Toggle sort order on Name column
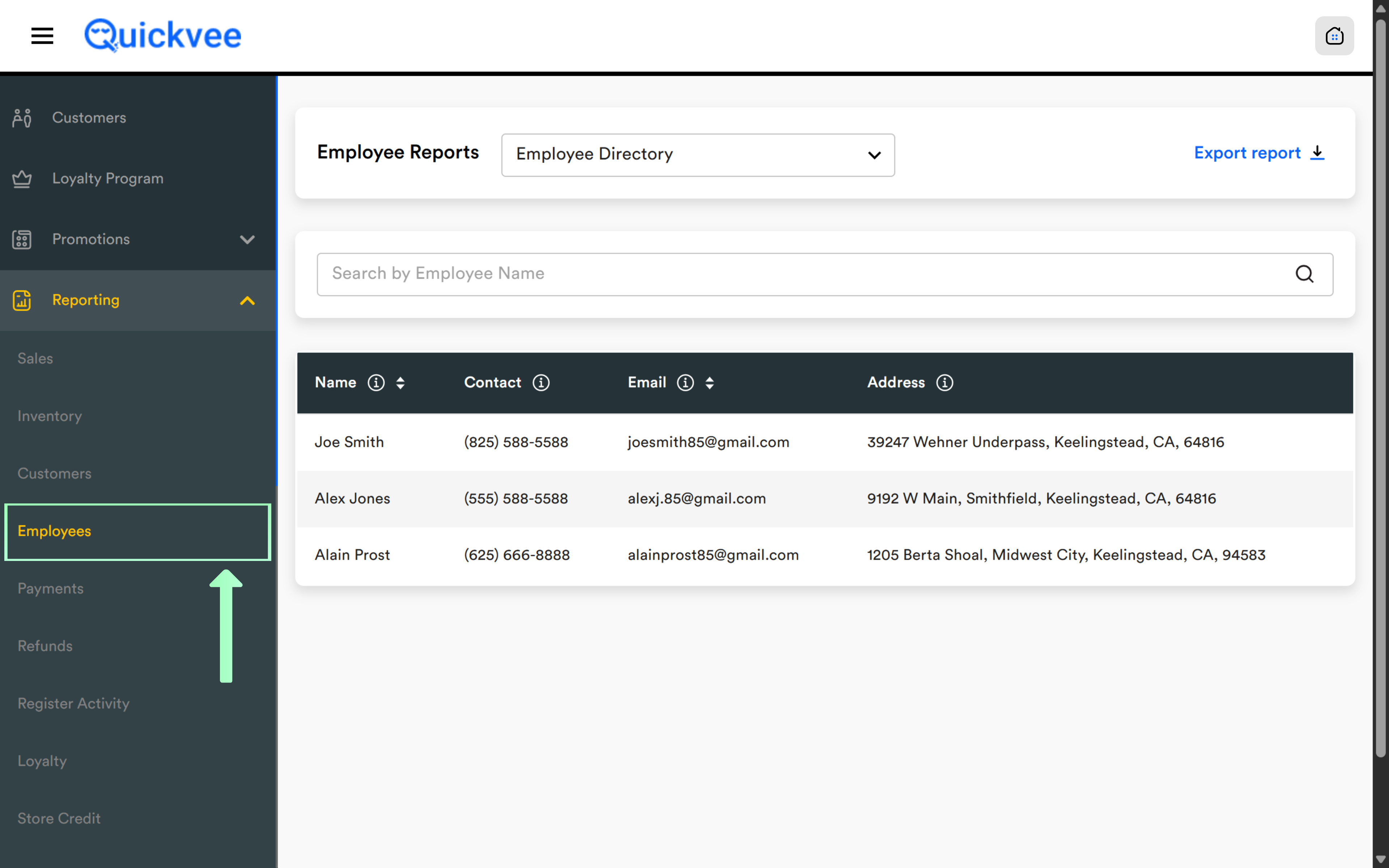 pyautogui.click(x=401, y=382)
